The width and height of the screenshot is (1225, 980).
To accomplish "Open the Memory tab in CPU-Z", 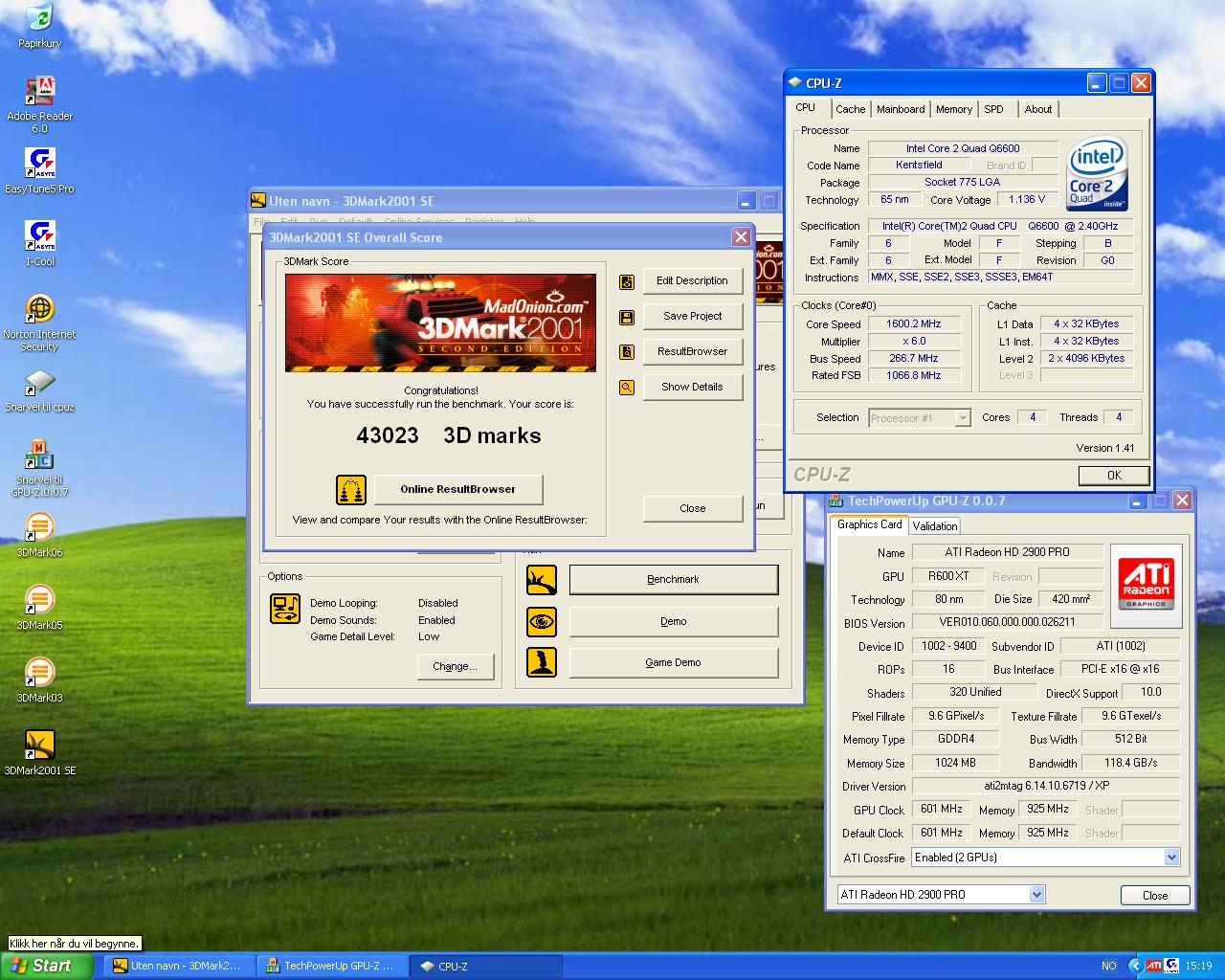I will click(x=954, y=109).
